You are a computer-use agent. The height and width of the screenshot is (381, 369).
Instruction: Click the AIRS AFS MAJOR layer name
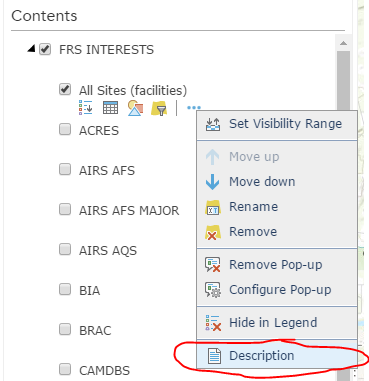129,211
